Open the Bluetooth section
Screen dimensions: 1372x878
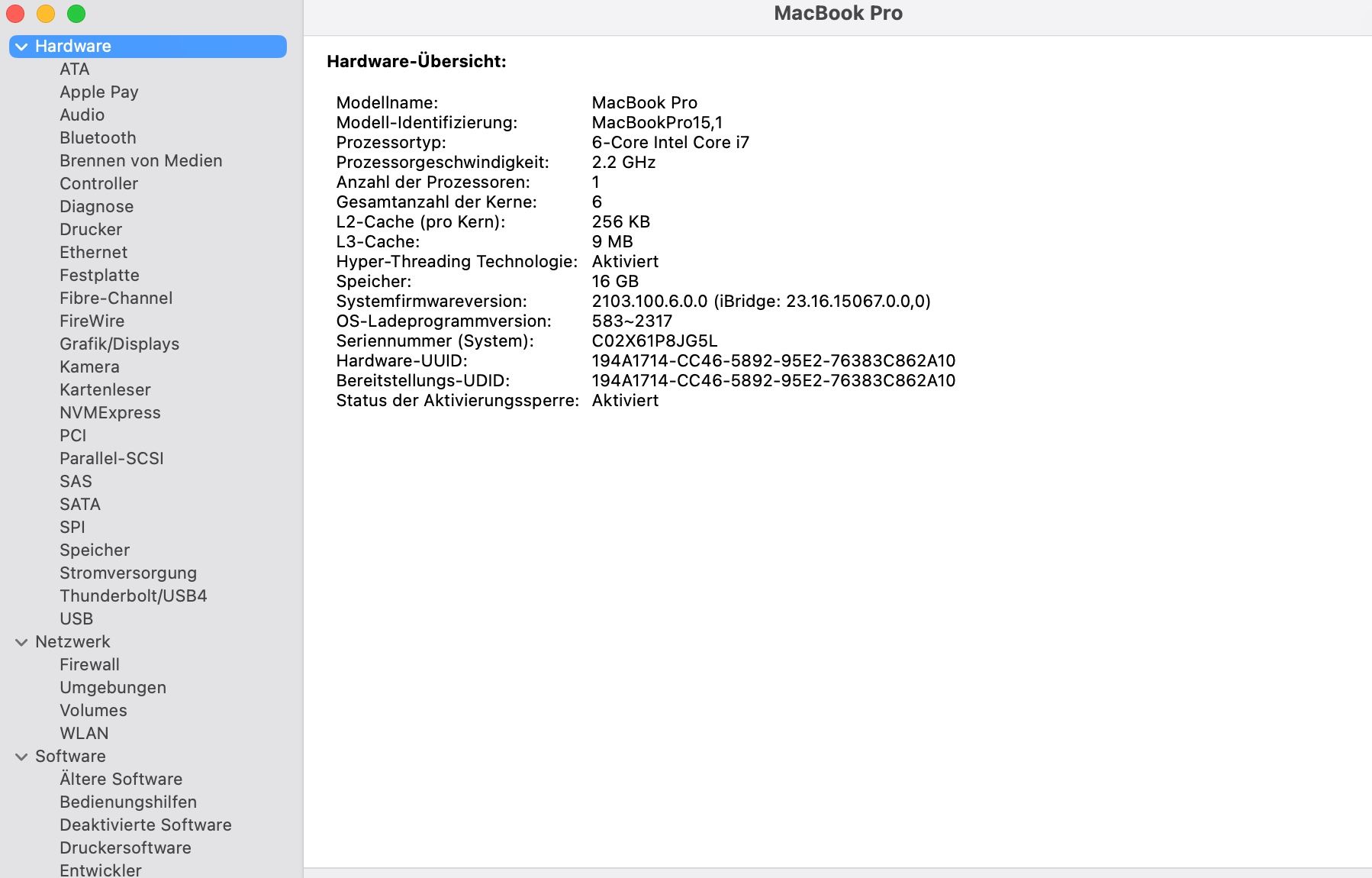click(x=98, y=138)
